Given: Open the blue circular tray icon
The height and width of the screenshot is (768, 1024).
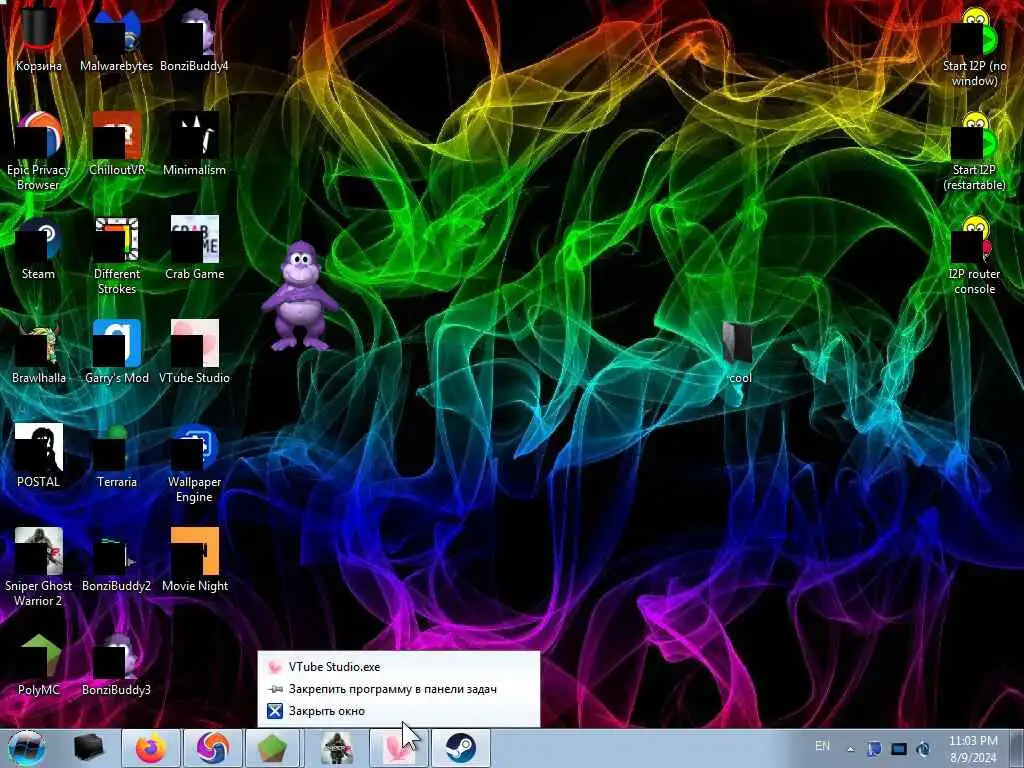Looking at the screenshot, I should pos(923,749).
